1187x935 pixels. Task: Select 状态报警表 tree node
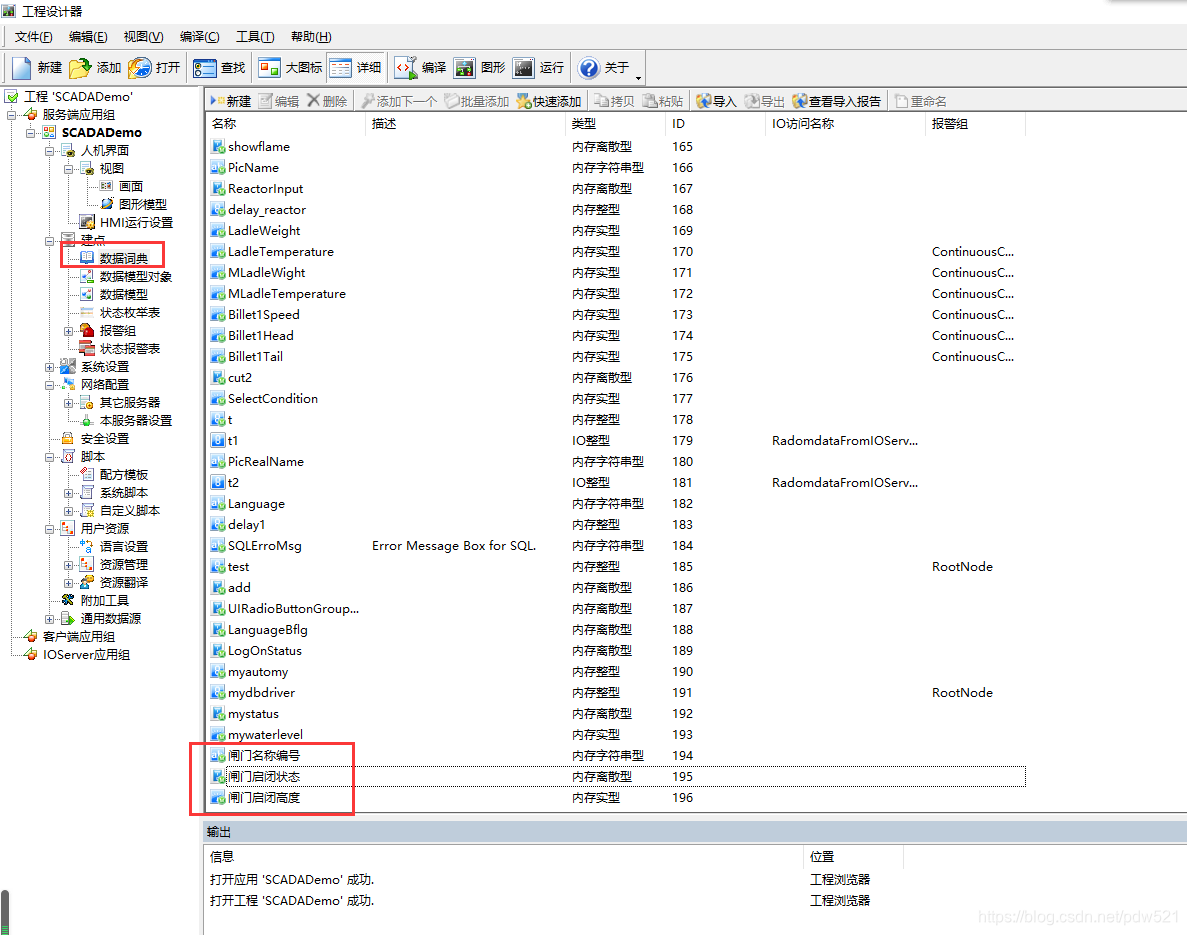(x=129, y=349)
